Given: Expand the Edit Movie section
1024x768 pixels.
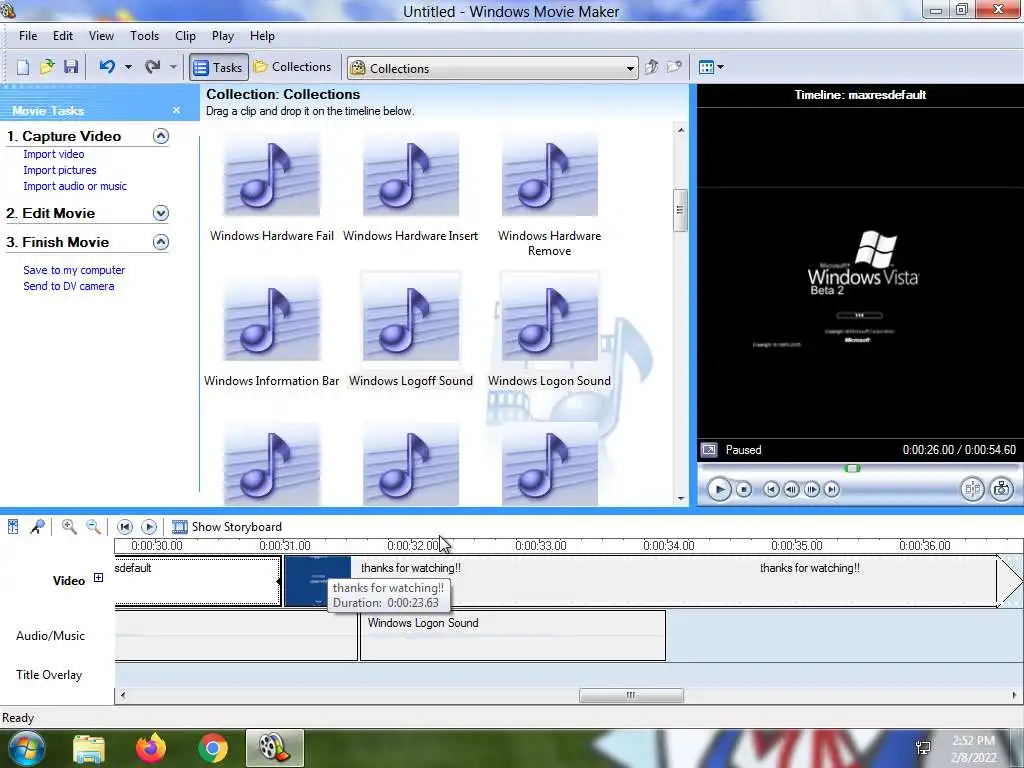Looking at the screenshot, I should [161, 213].
